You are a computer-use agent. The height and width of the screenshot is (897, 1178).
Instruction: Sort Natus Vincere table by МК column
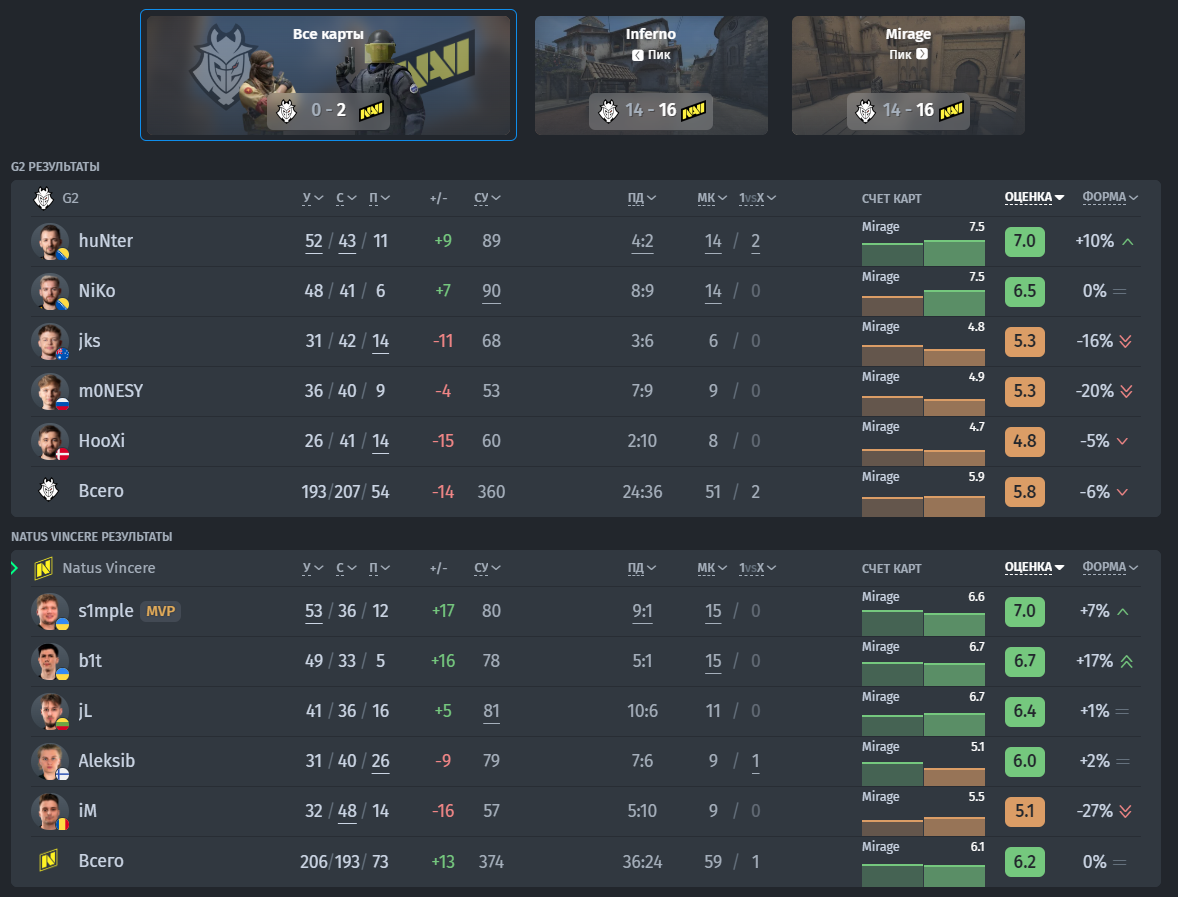(x=712, y=569)
